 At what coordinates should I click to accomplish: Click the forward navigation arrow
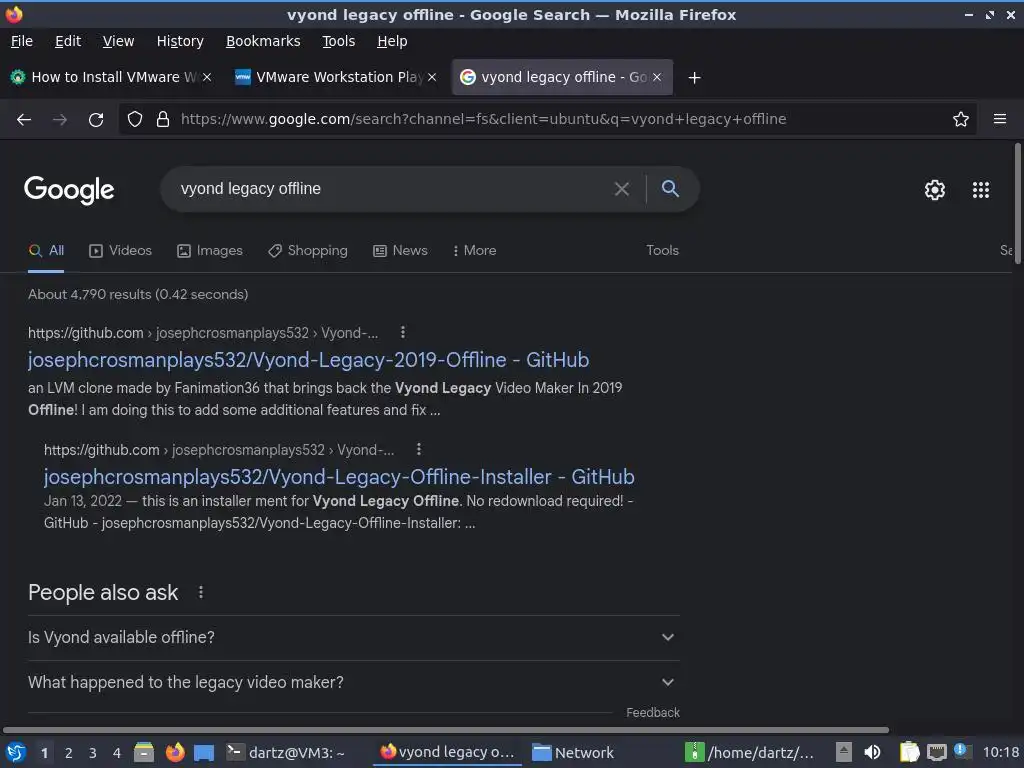60,120
